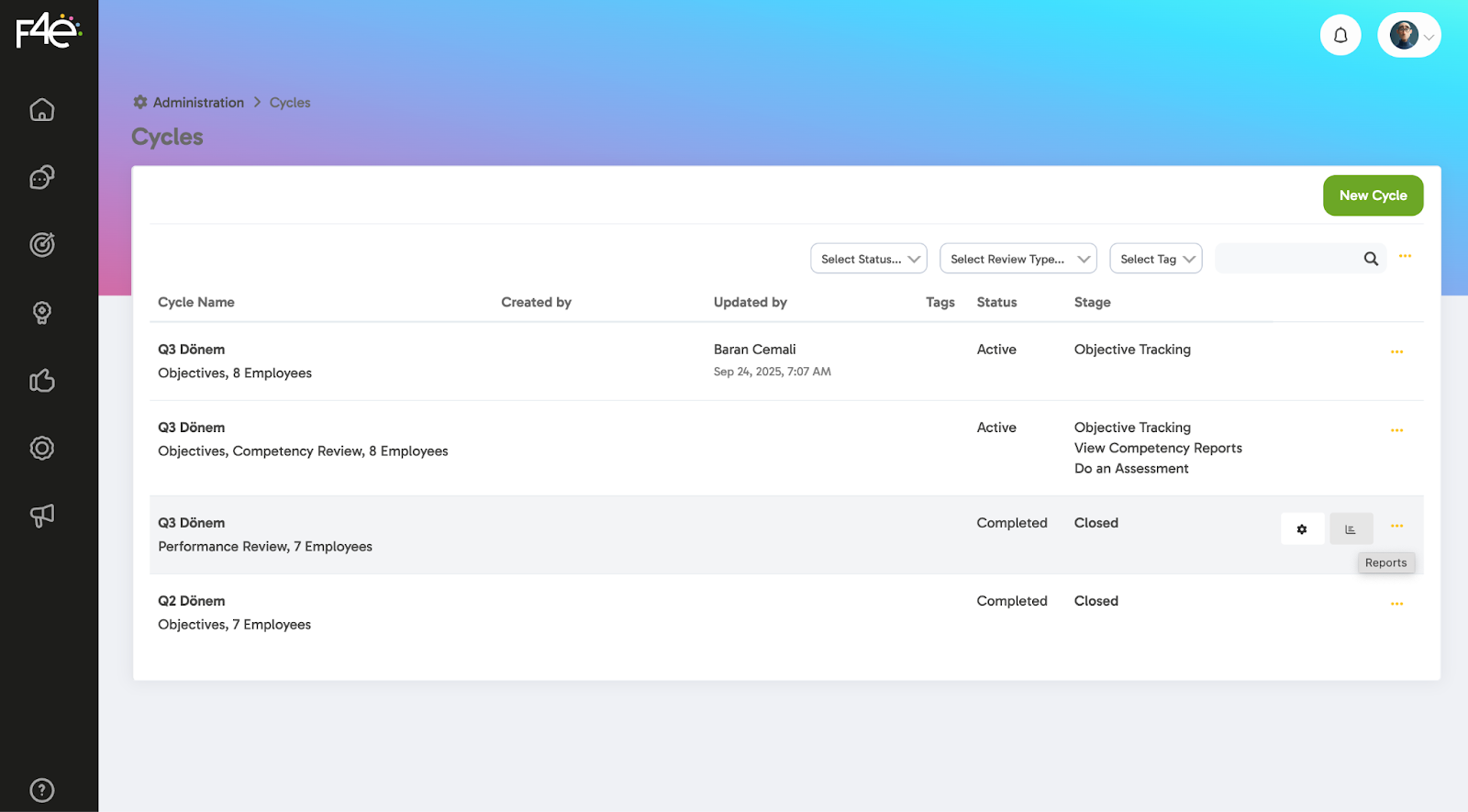Open the lightbulb sidebar icon
Screen dimensions: 1468x812
[42, 313]
